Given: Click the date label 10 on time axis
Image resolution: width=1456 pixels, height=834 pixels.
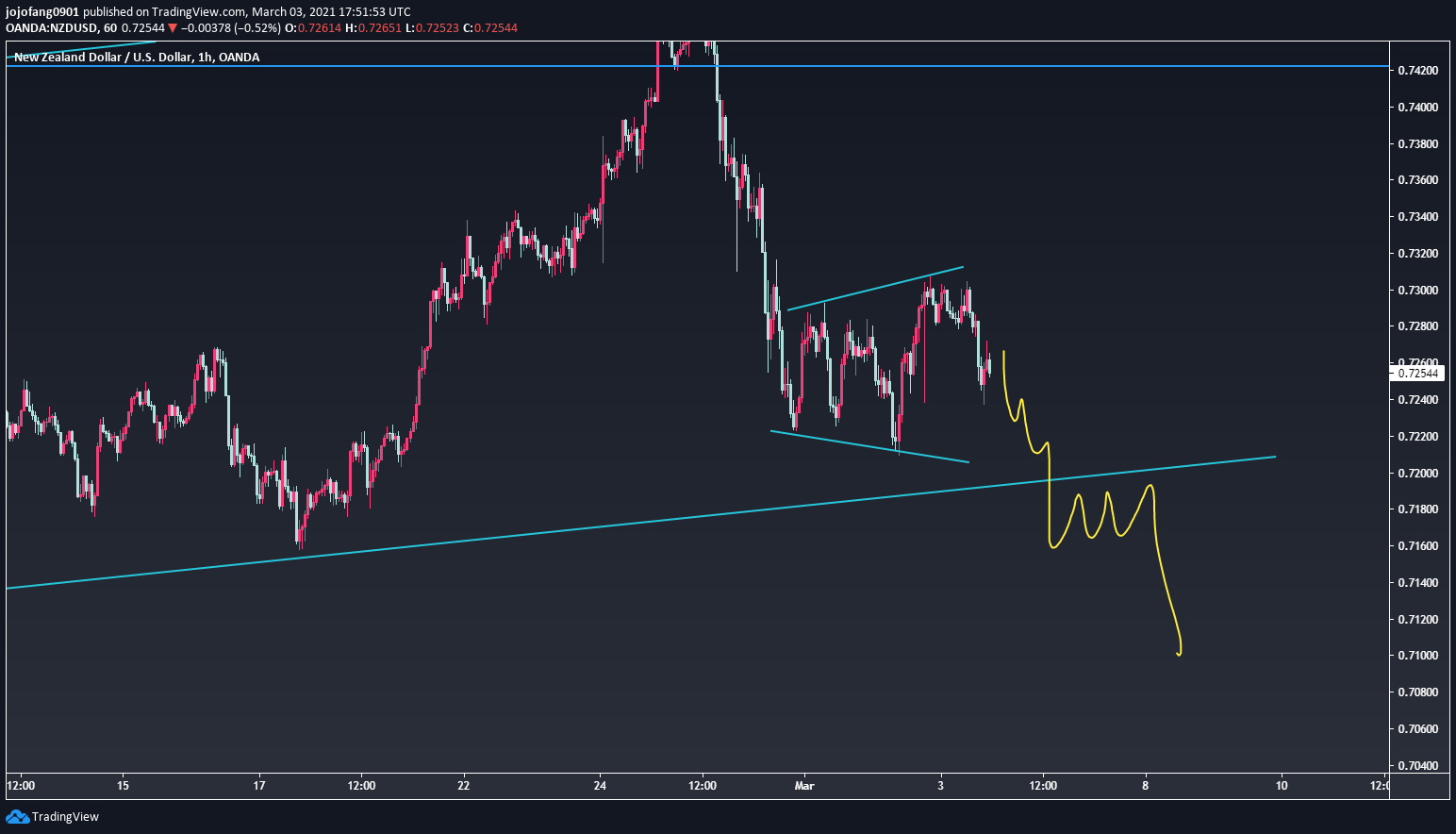Looking at the screenshot, I should [x=1282, y=785].
